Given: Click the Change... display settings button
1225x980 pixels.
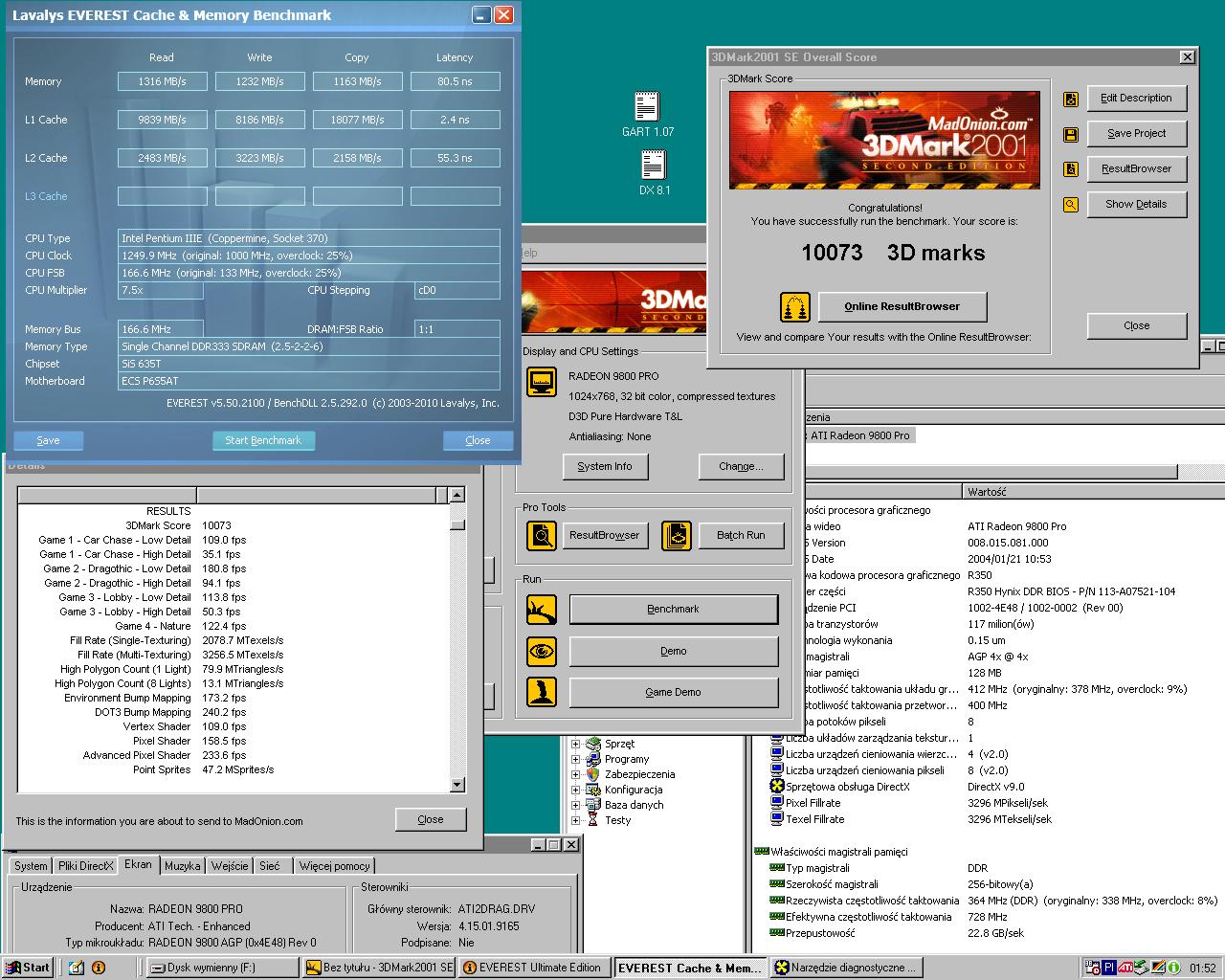Looking at the screenshot, I should coord(742,467).
